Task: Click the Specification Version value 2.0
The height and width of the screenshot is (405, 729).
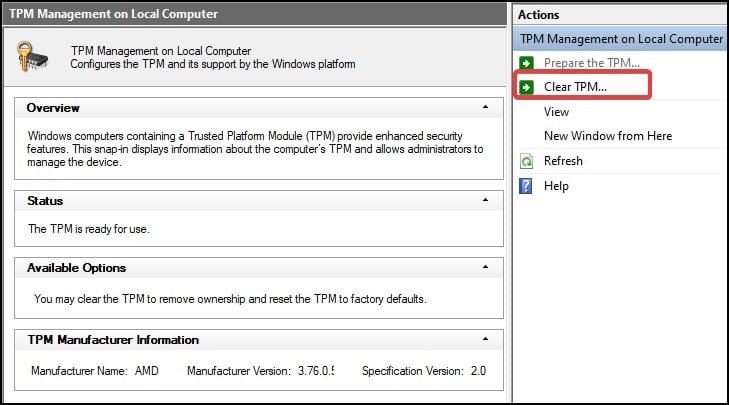Action: [477, 371]
